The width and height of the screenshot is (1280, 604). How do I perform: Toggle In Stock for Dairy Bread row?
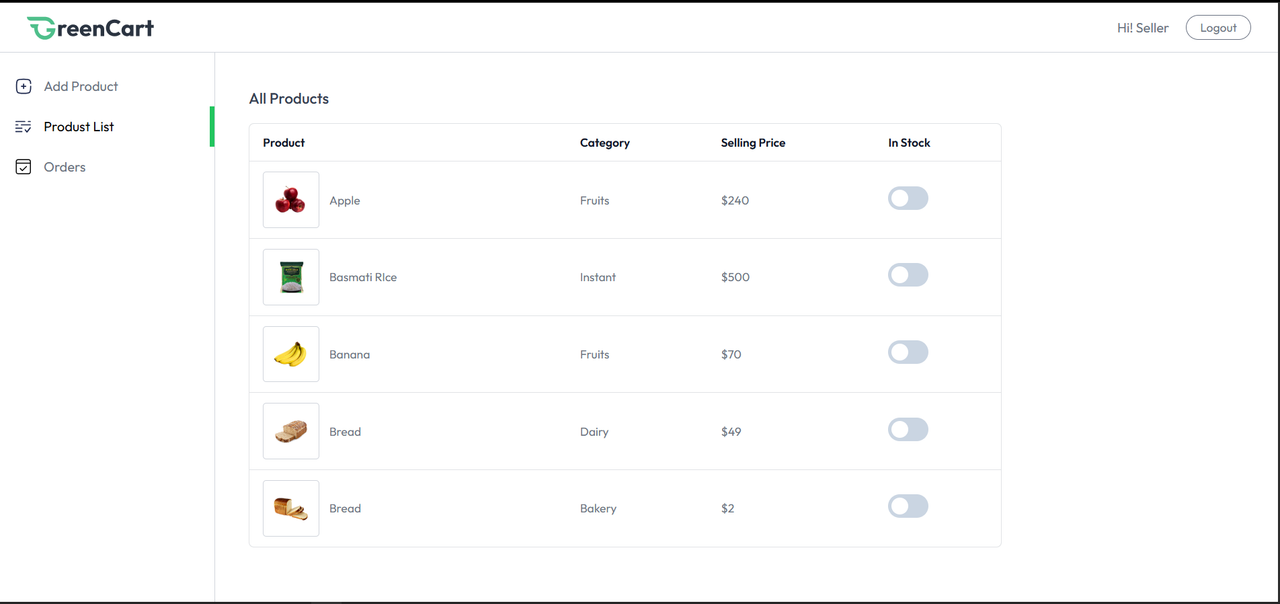click(x=908, y=429)
